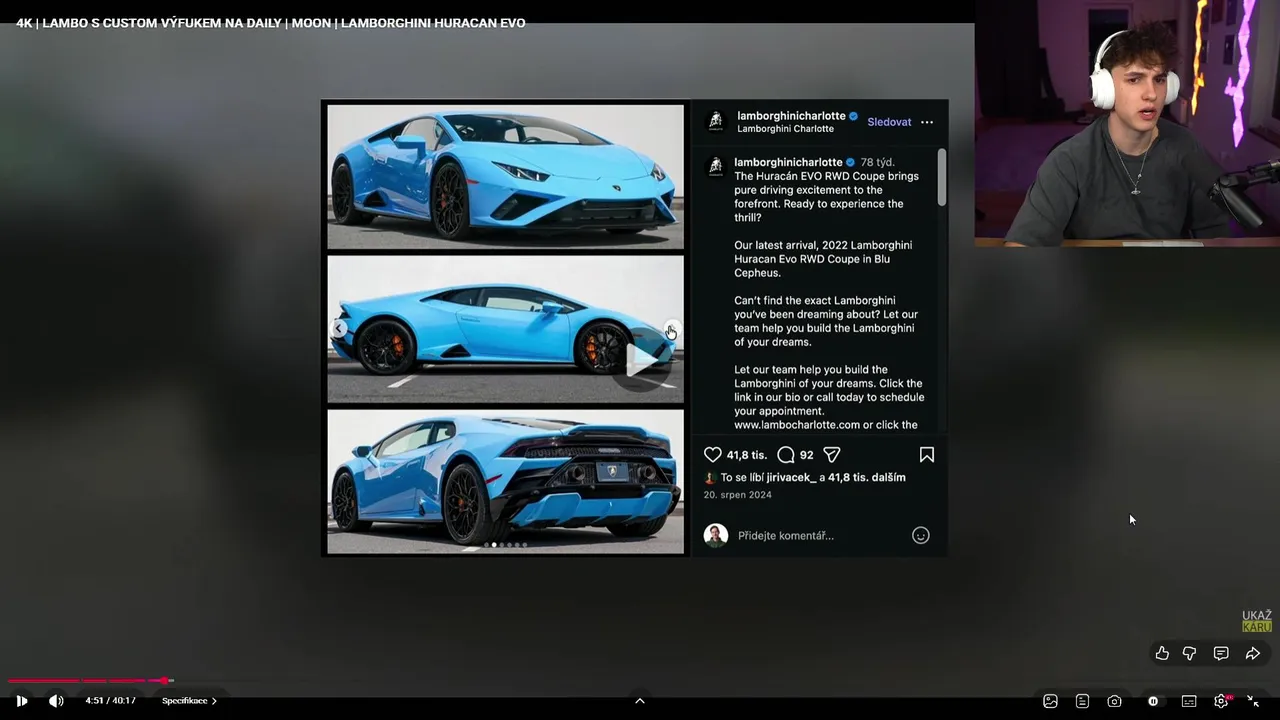1280x720 pixels.
Task: Open emoji picker in comment field
Action: (921, 536)
